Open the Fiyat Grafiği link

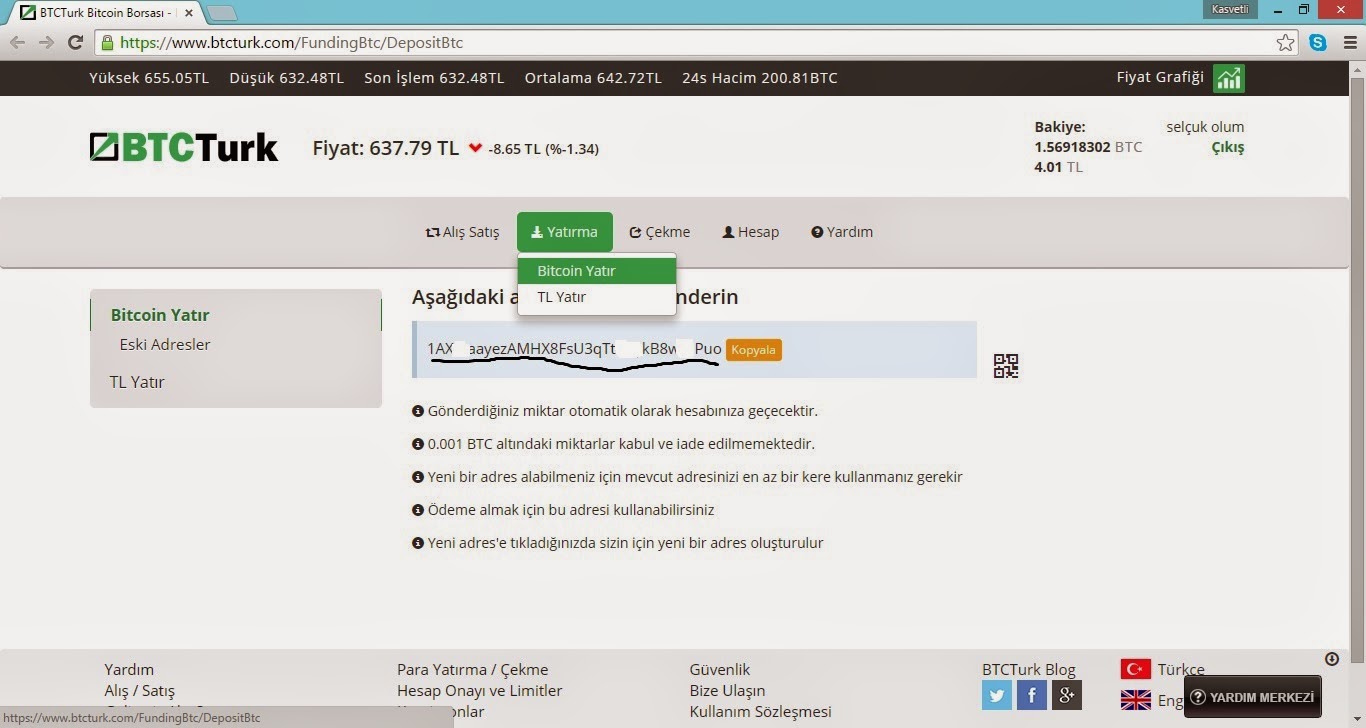1160,77
